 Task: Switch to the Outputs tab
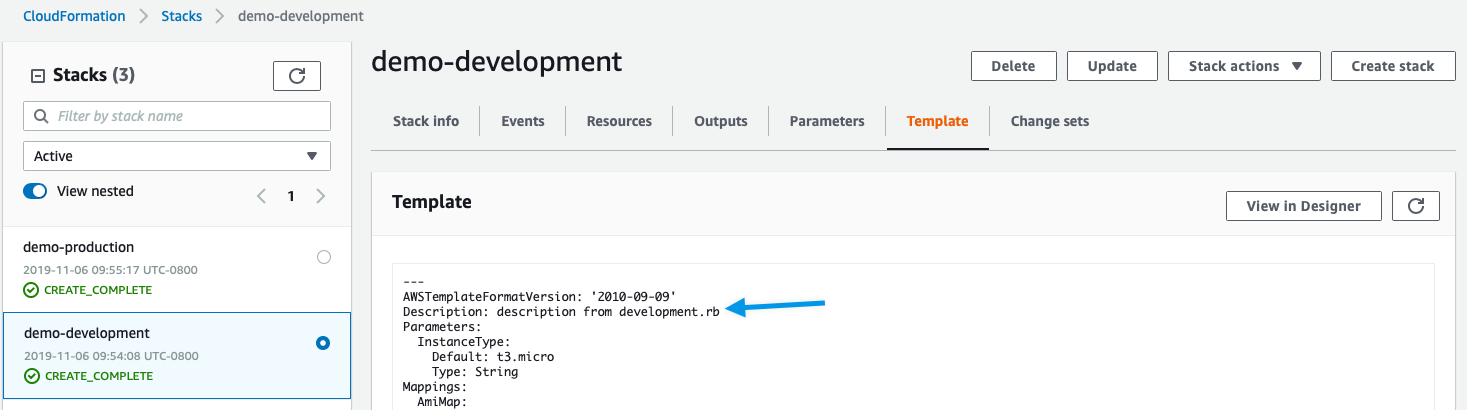coord(721,121)
